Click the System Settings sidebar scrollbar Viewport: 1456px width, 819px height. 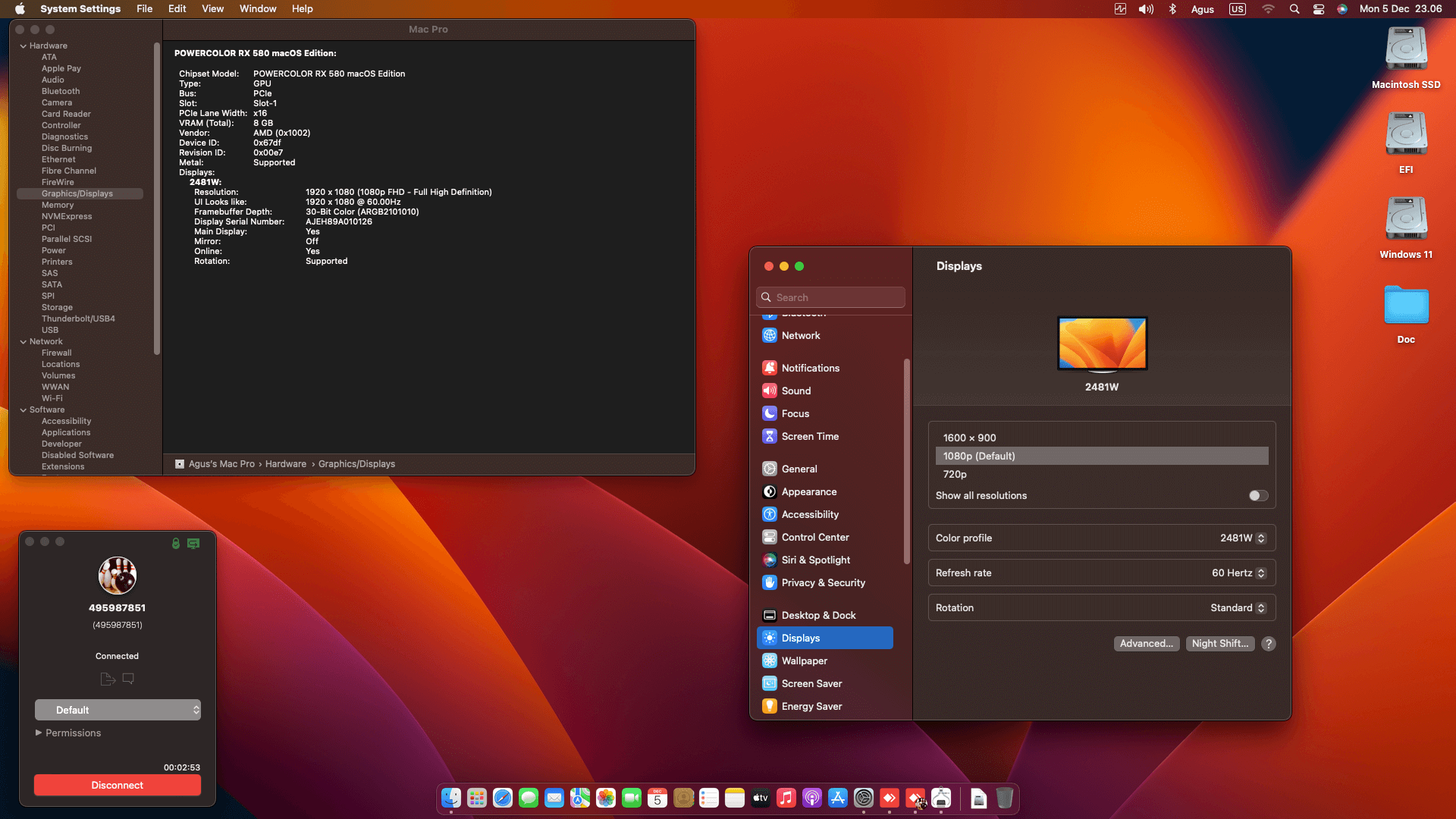[x=906, y=461]
